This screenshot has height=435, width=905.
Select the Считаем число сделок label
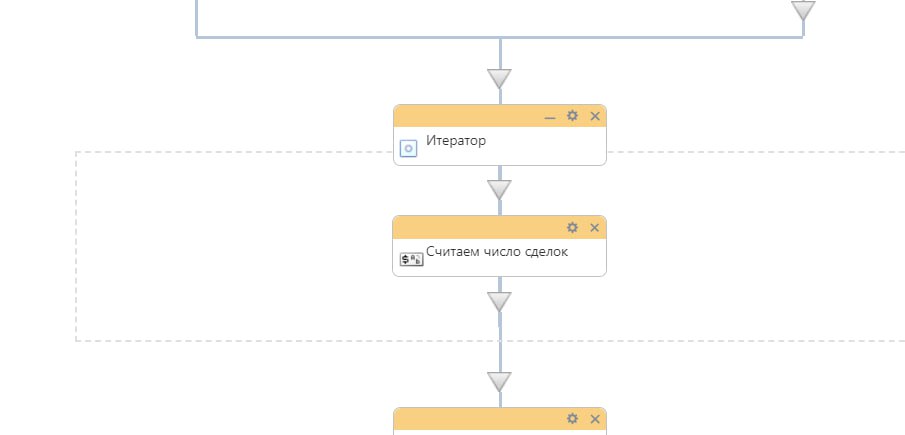point(497,252)
